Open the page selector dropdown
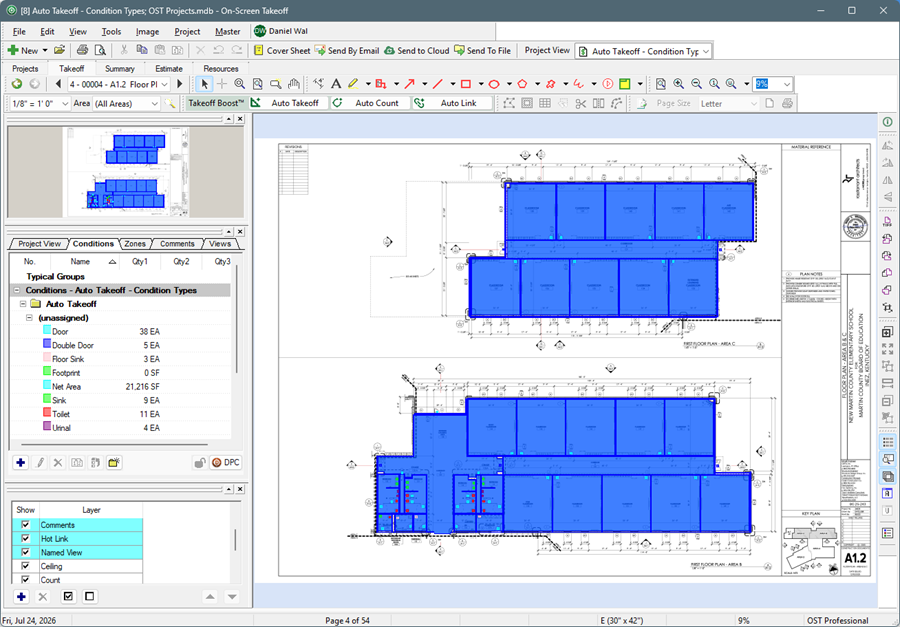This screenshot has height=627, width=900. (165, 84)
